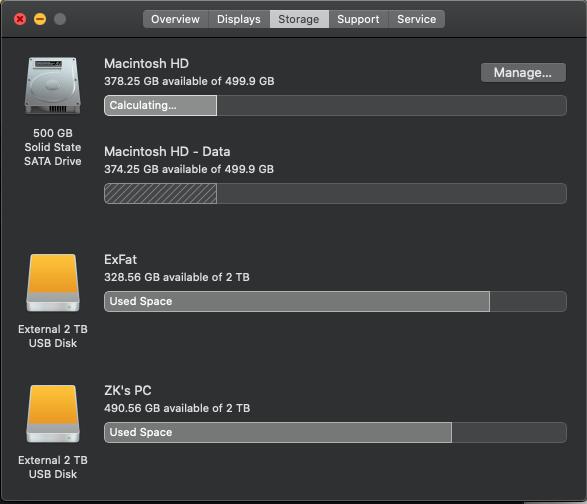Viewport: 587px width, 504px height.
Task: Click the Manage... button
Action: (523, 72)
